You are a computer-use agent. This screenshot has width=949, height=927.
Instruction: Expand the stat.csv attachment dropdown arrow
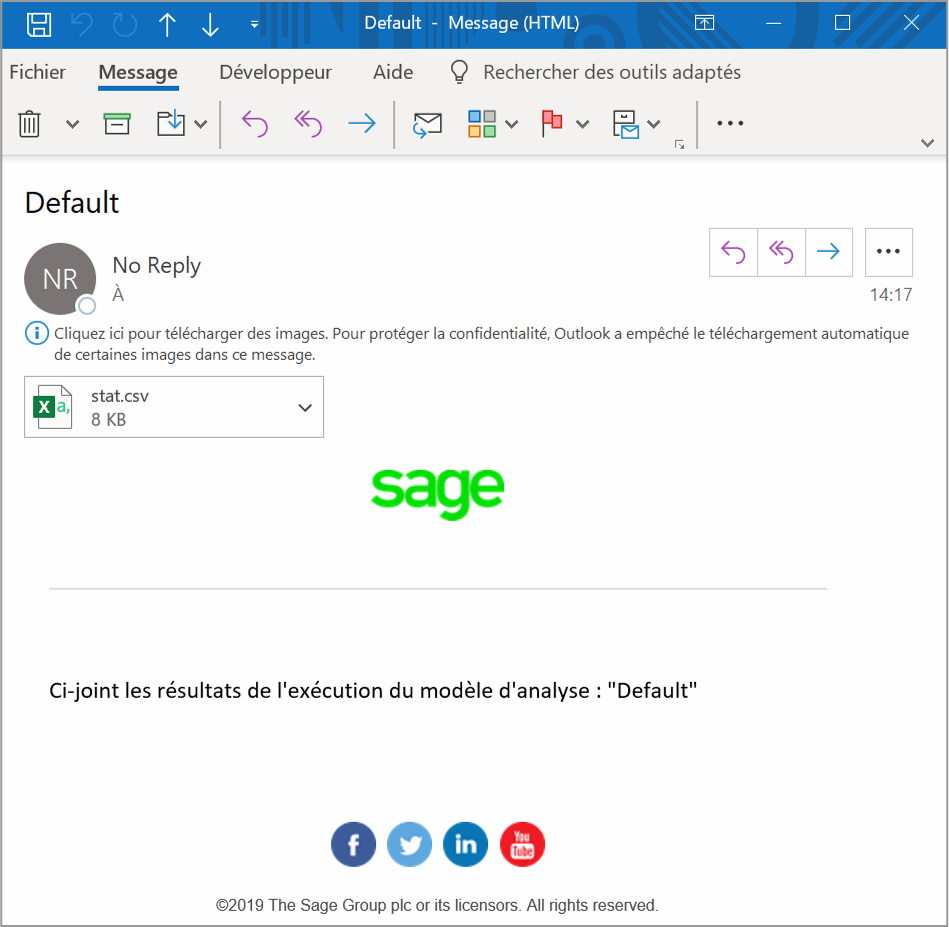305,407
